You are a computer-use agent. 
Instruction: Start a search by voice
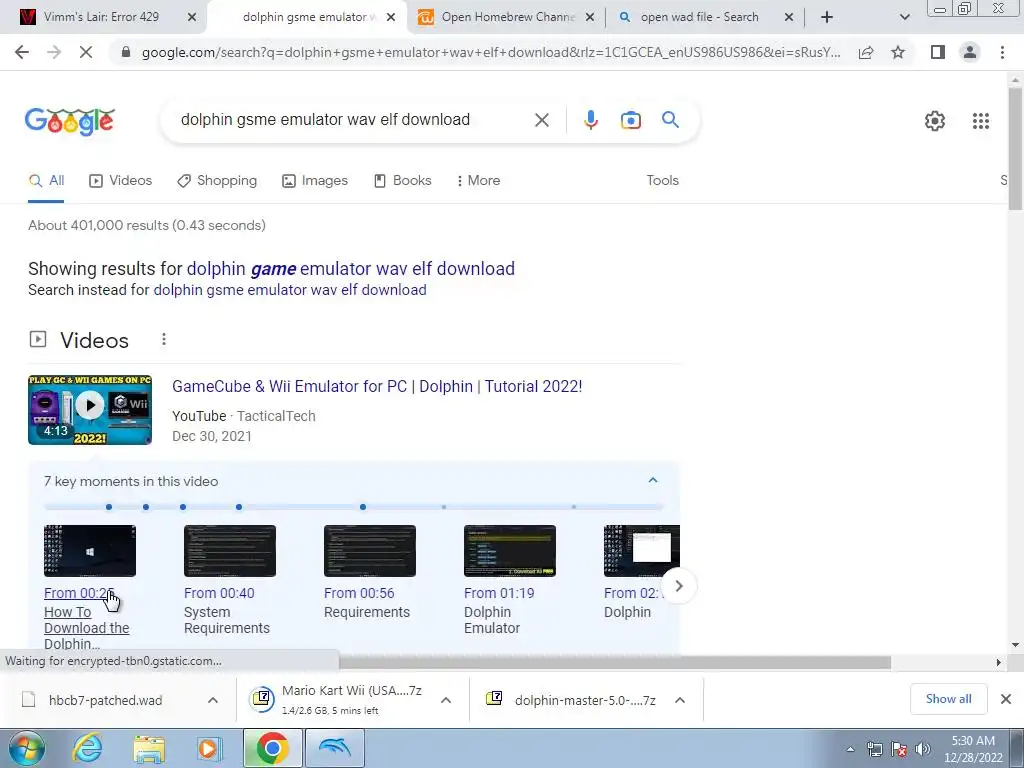(590, 120)
